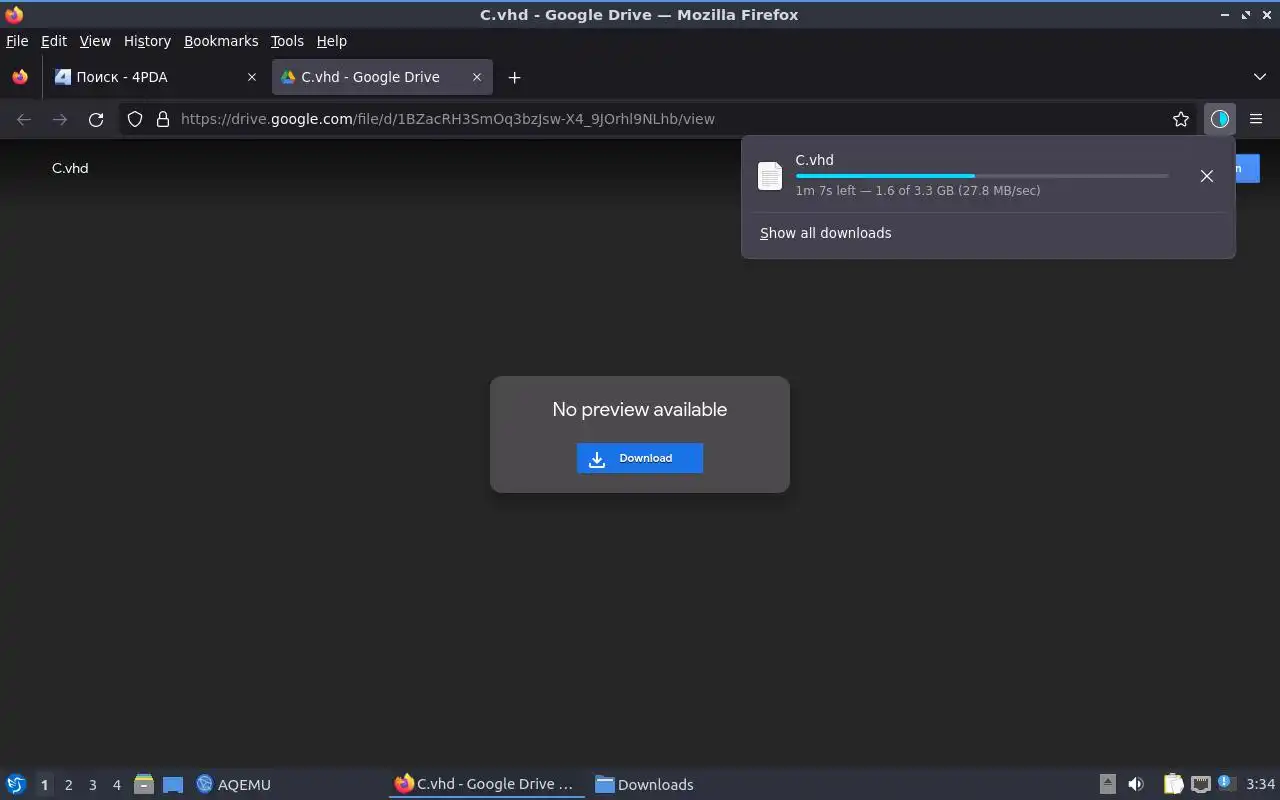Cancel the C.vhd download

[x=1207, y=176]
